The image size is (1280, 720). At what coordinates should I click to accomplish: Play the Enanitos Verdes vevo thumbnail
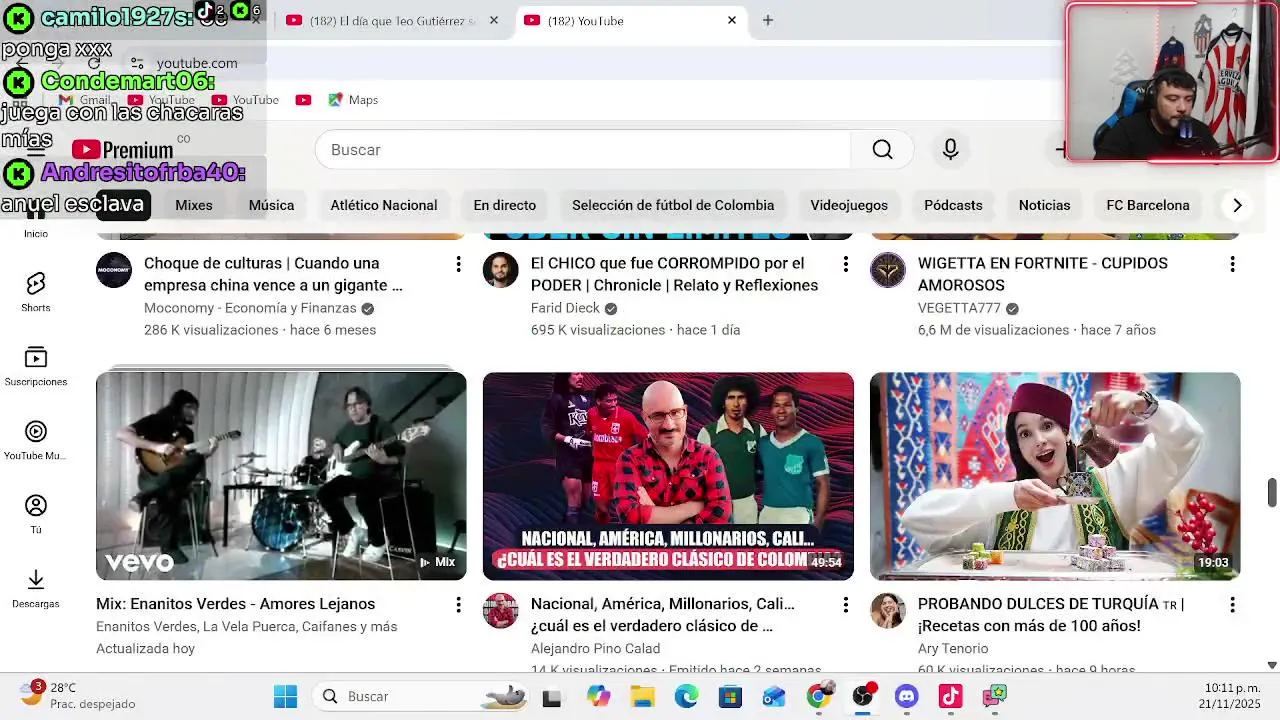point(281,476)
